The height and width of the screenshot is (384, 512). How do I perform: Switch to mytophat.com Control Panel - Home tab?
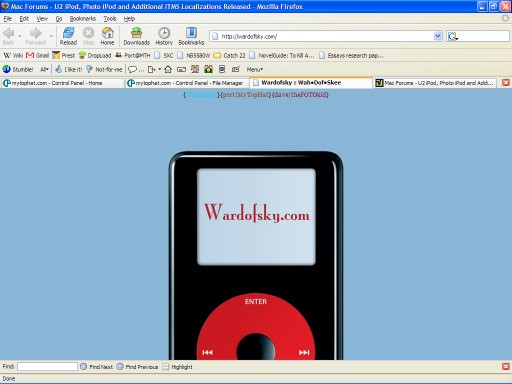coord(62,83)
